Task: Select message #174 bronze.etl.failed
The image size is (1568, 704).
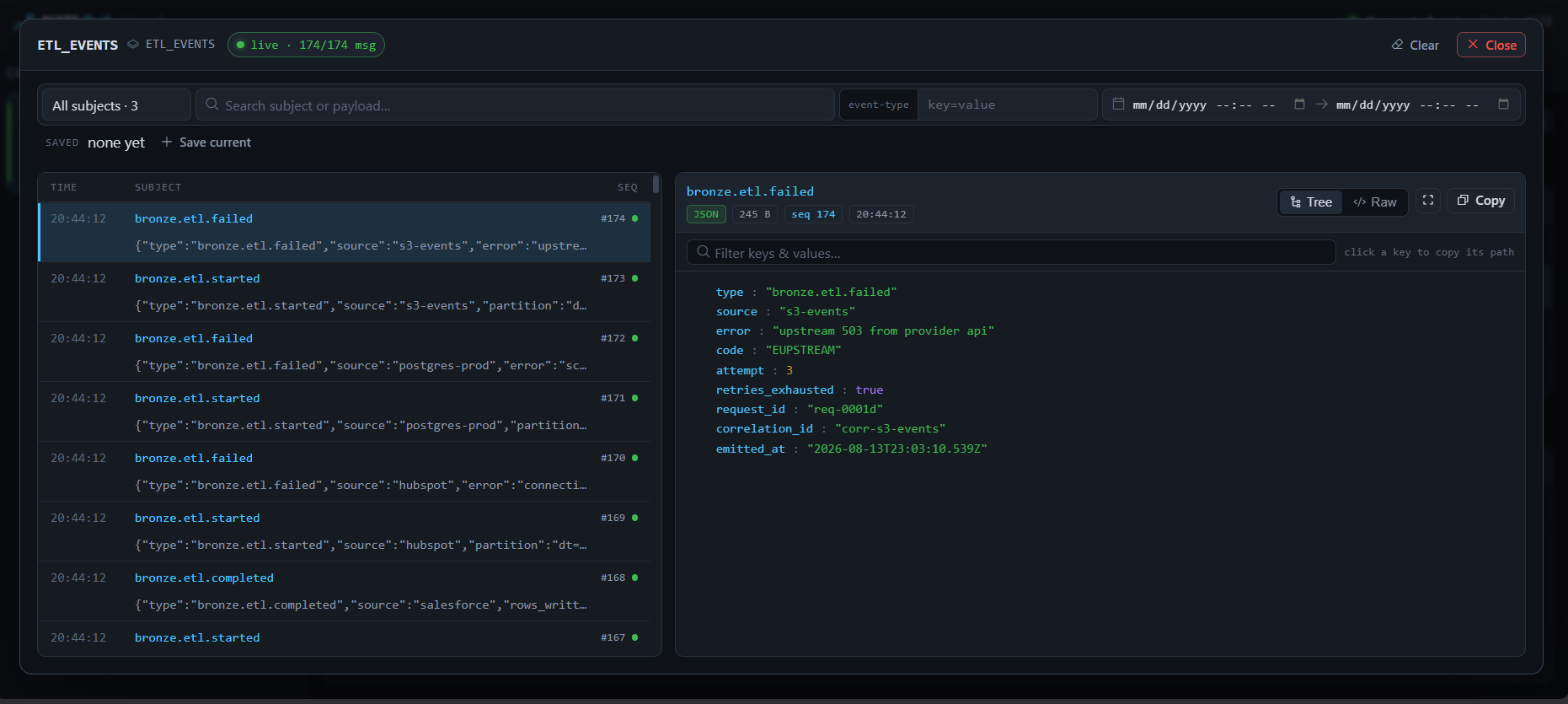Action: (x=344, y=232)
